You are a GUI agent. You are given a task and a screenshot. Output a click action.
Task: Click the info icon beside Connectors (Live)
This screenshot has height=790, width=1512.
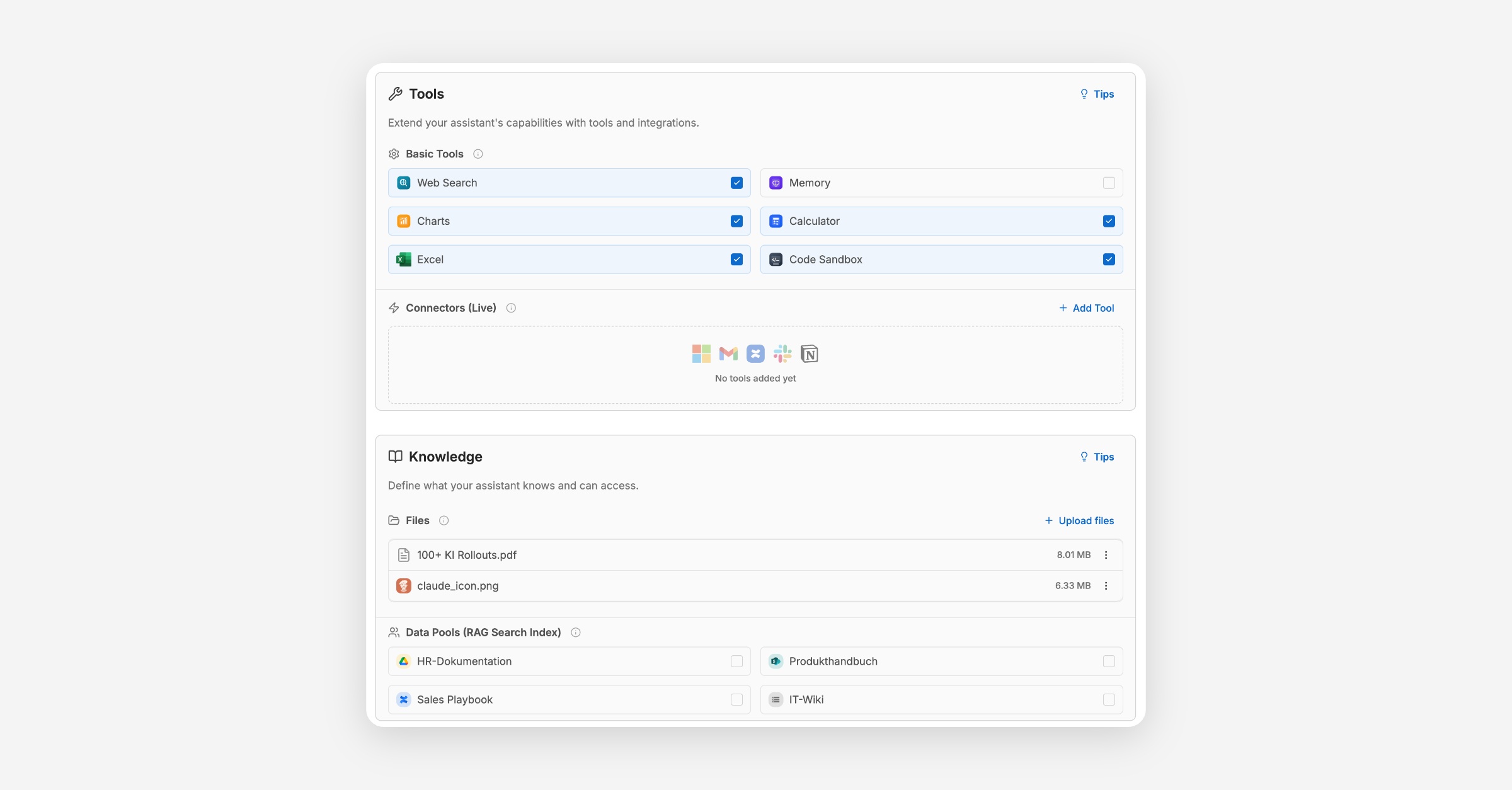[511, 308]
